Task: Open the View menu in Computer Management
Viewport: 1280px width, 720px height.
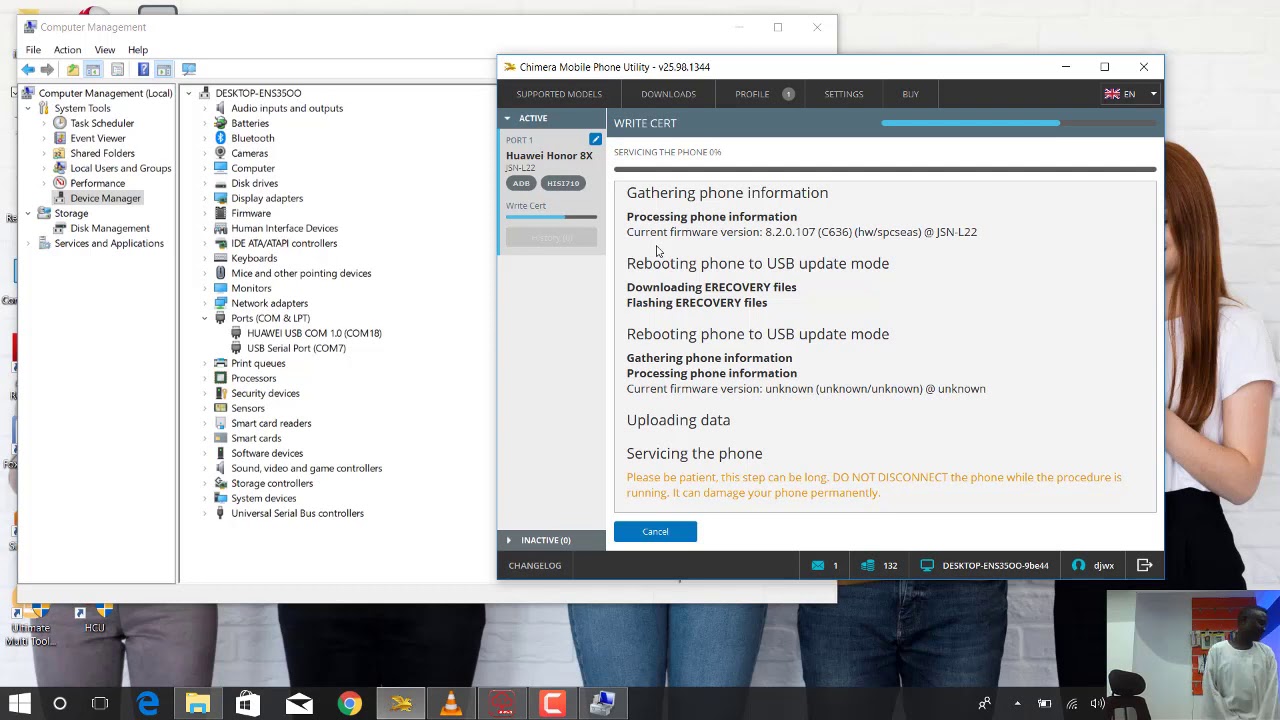Action: pos(104,50)
